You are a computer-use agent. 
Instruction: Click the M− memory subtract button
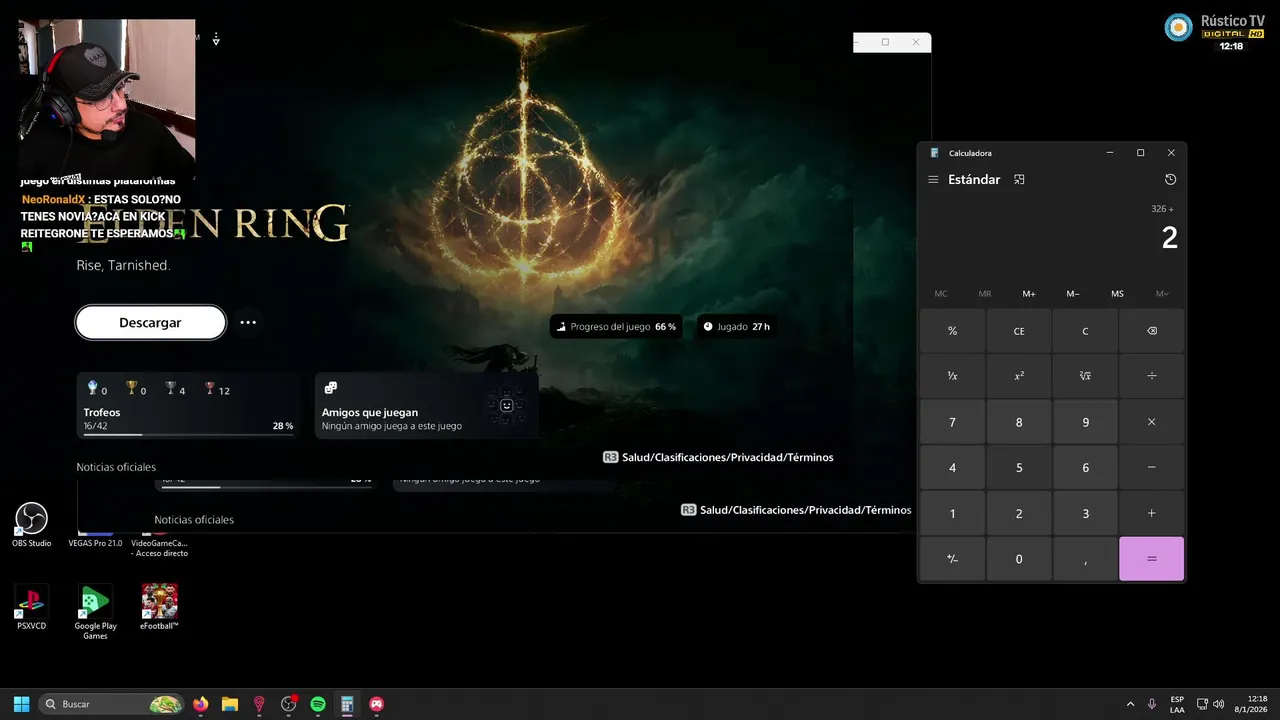point(1073,294)
